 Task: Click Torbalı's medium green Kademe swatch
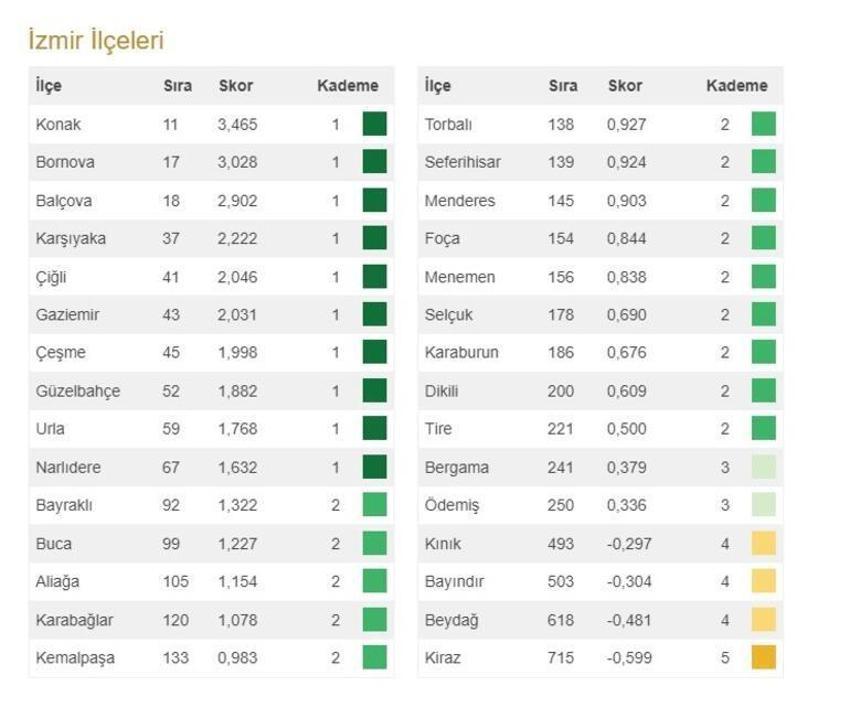pos(764,124)
